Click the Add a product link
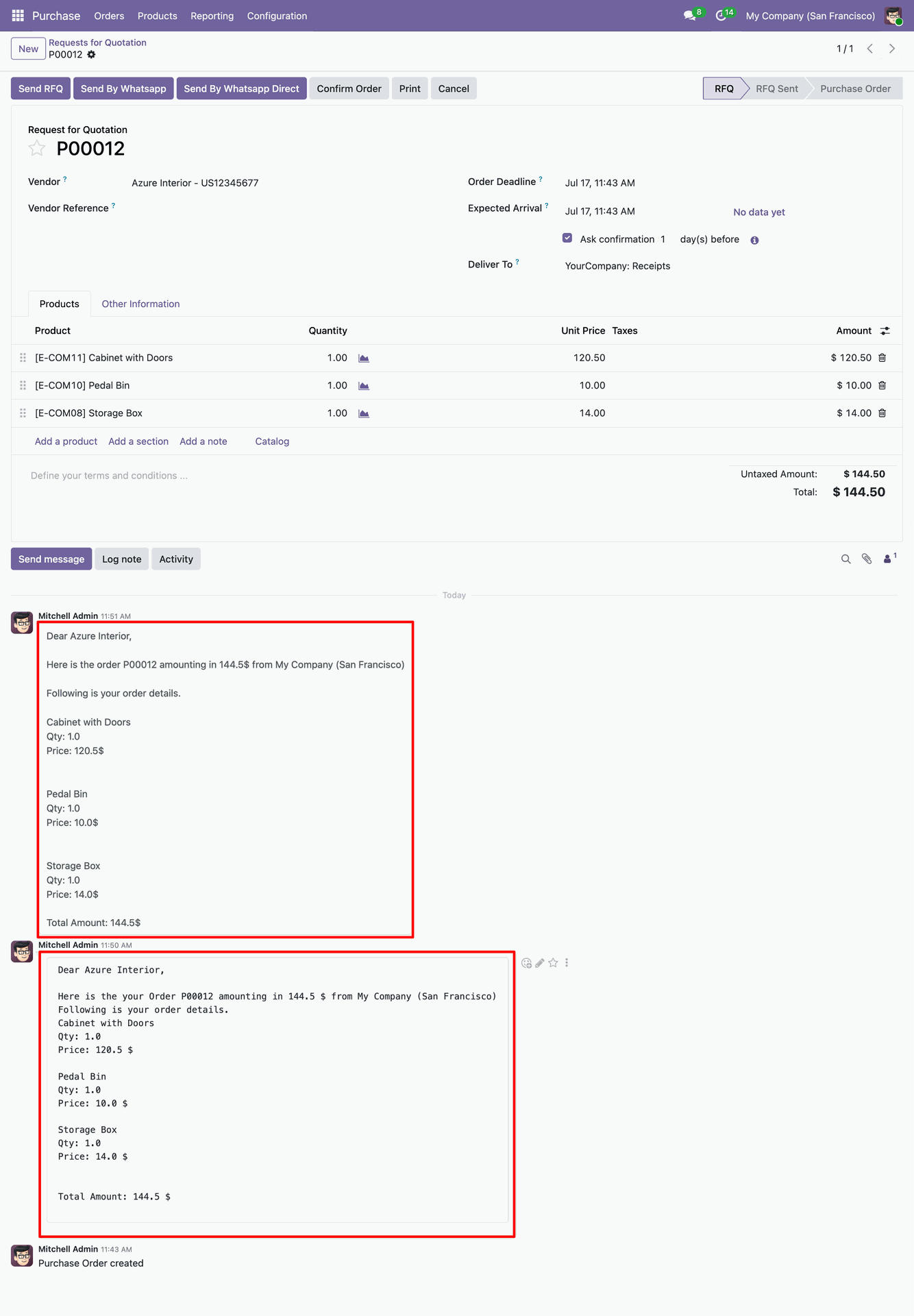The width and height of the screenshot is (914, 1316). (66, 441)
